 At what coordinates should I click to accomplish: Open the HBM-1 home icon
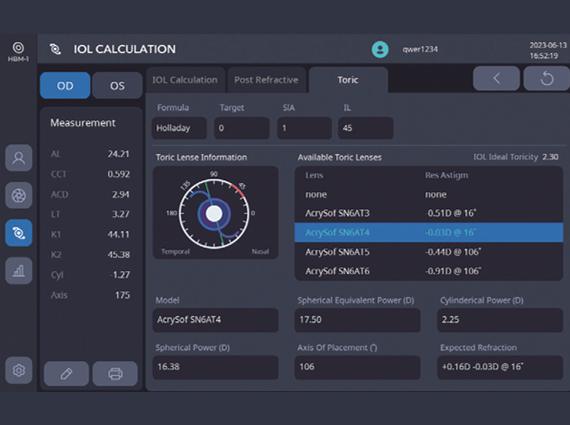(x=18, y=51)
